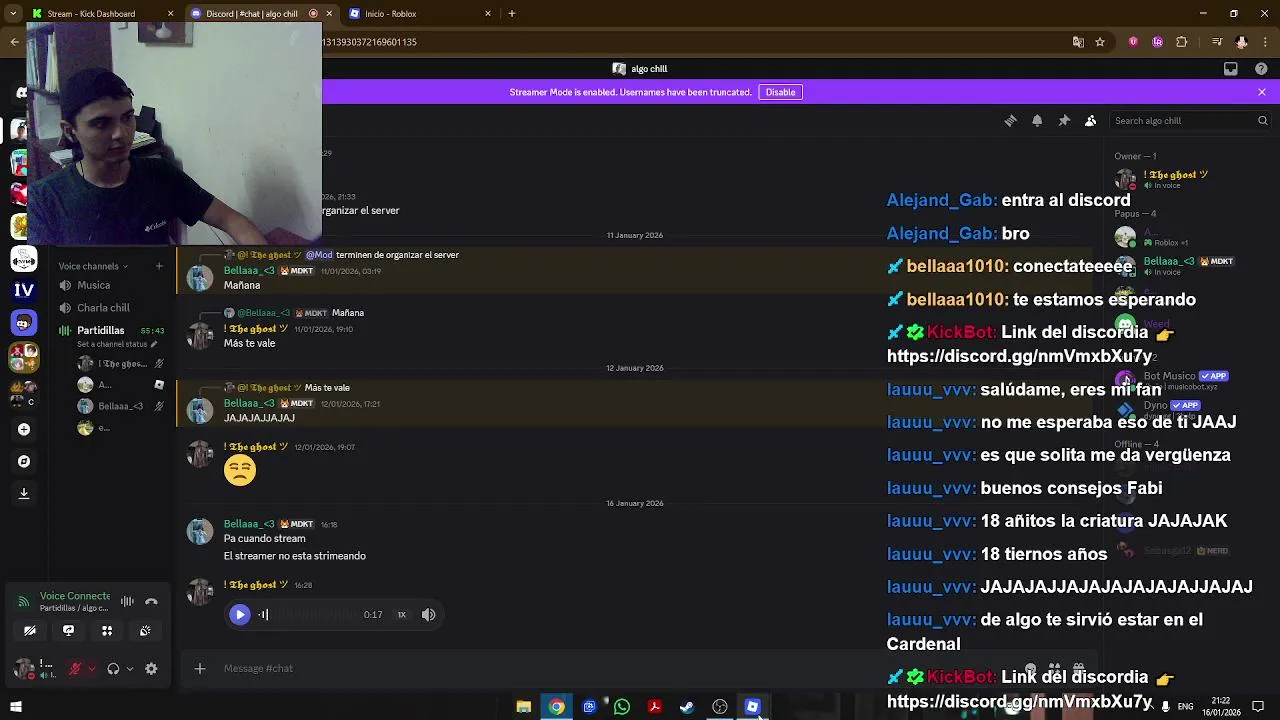Open Roblox on taskbar
1280x720 pixels.
point(753,707)
